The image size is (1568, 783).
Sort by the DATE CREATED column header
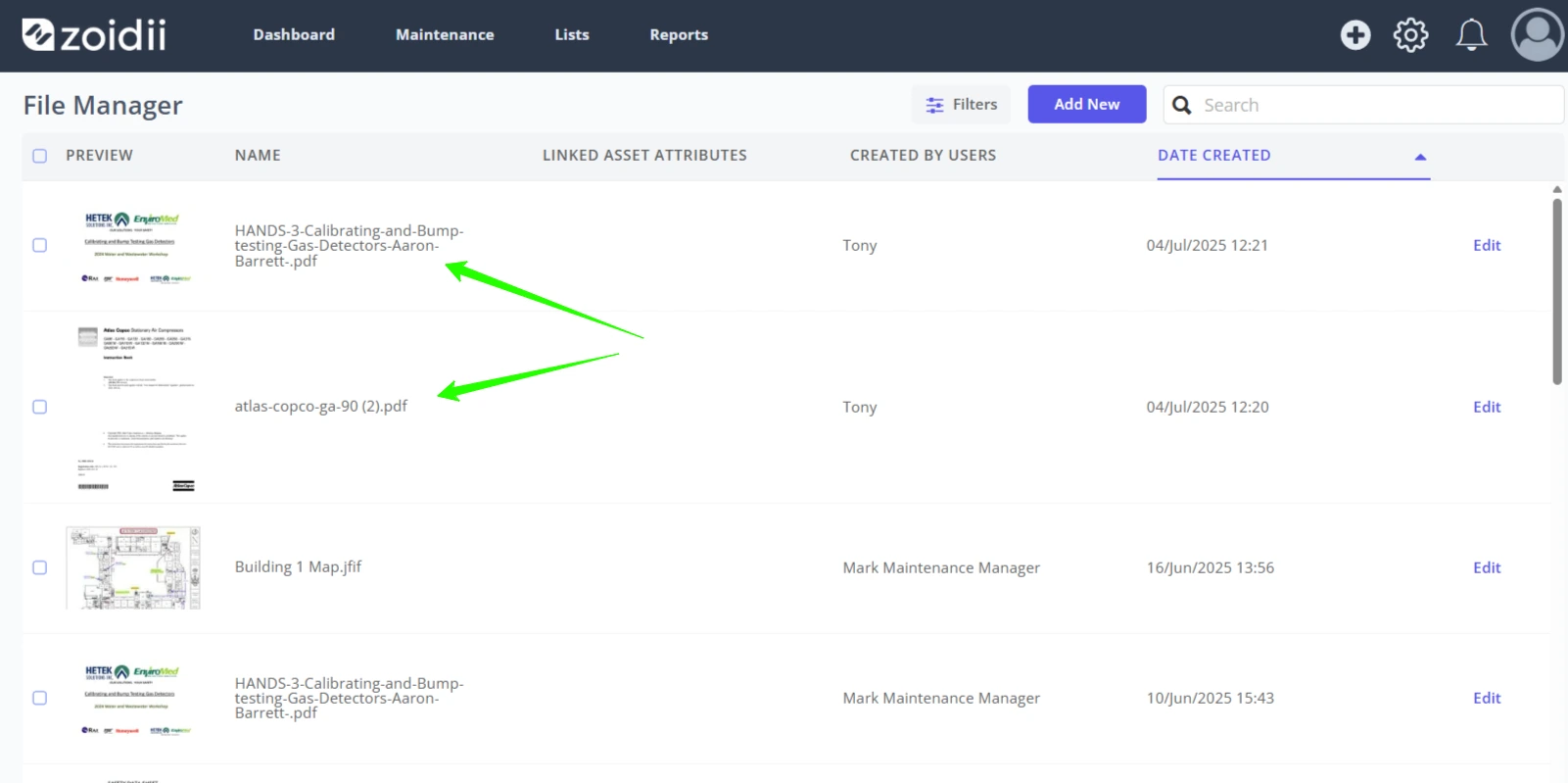coord(1213,155)
